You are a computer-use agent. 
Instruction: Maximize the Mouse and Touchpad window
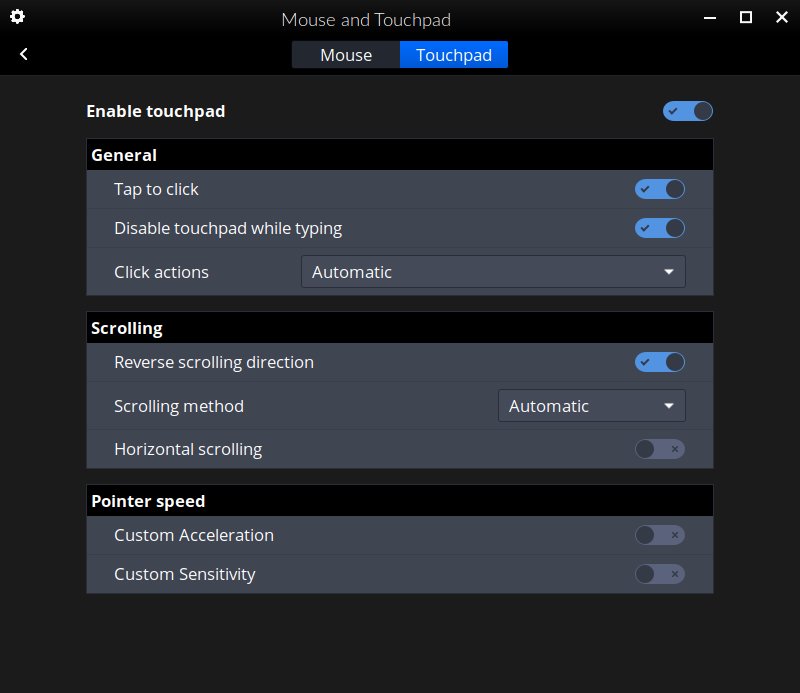(746, 18)
